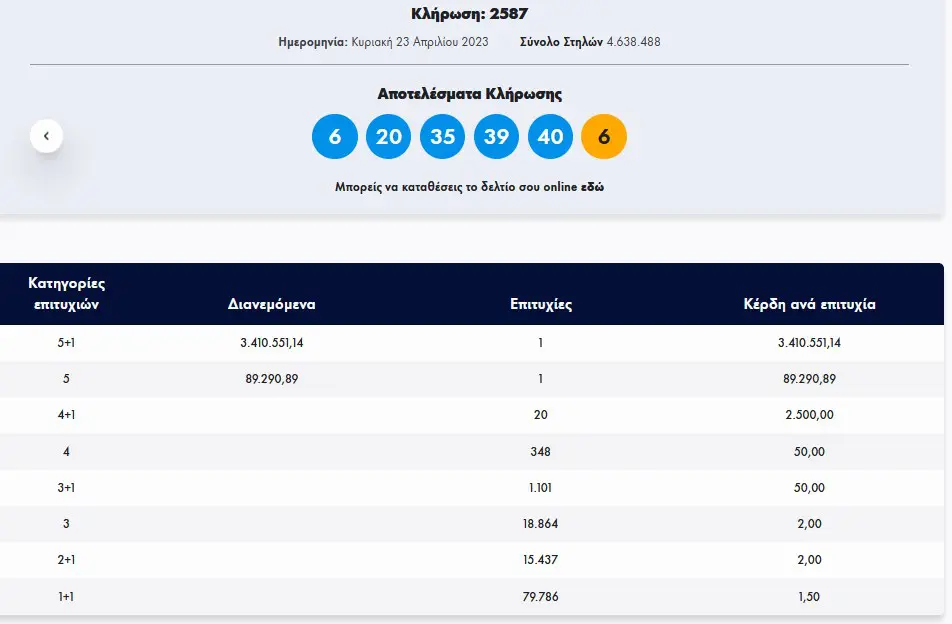
Task: Click the '4+1' category cell
Action: pyautogui.click(x=66, y=415)
